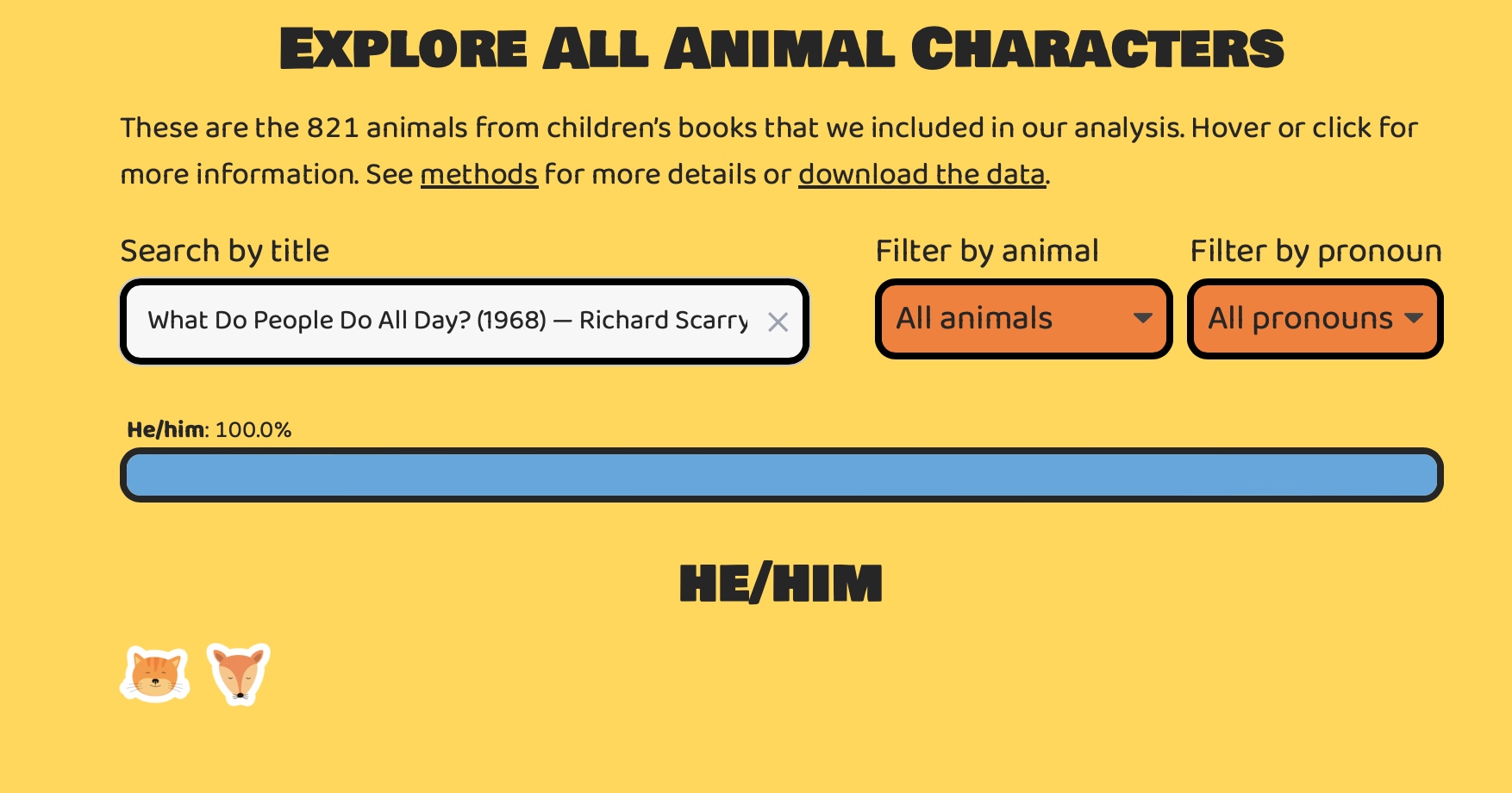The width and height of the screenshot is (1512, 793).
Task: Clear the title search with the X
Action: [778, 322]
